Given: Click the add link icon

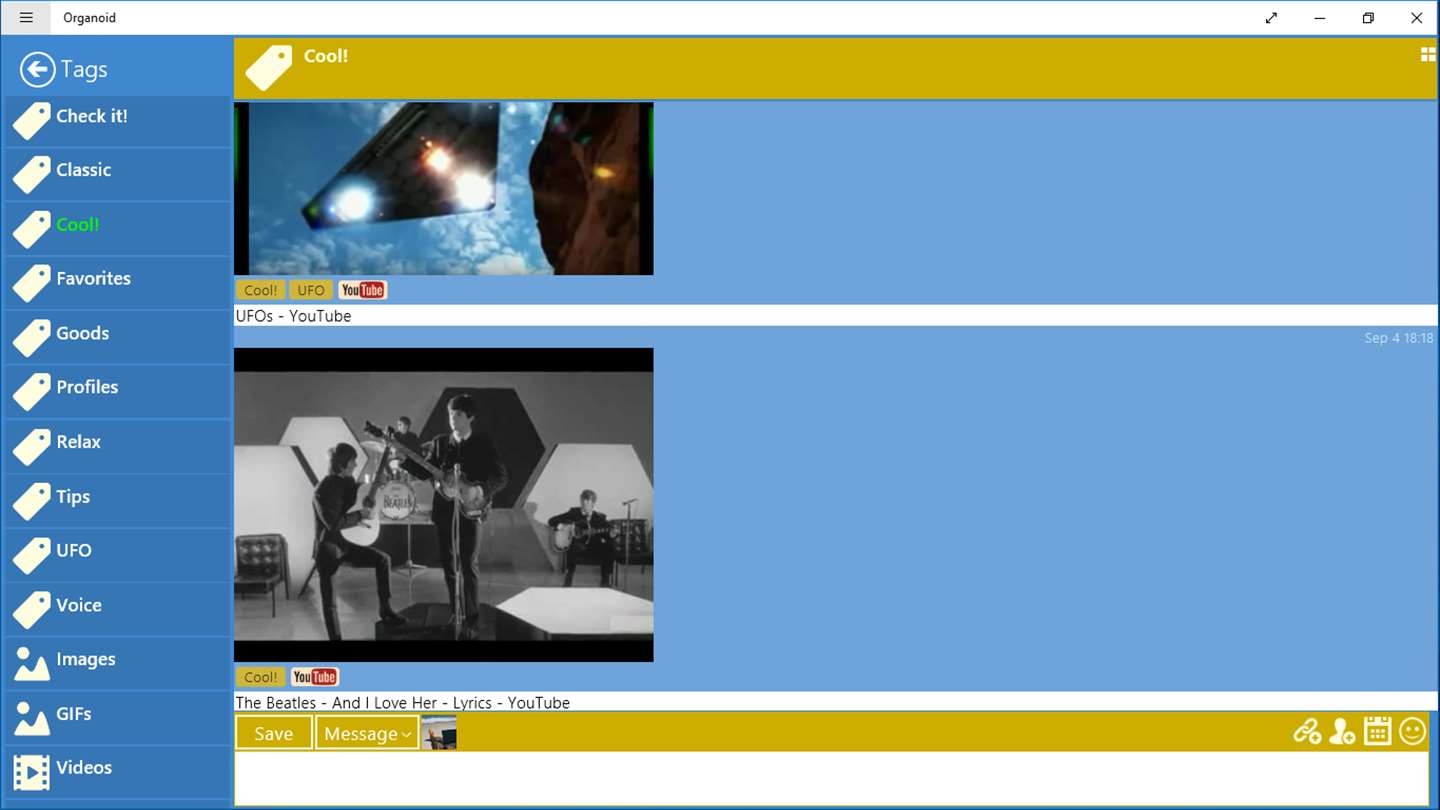Looking at the screenshot, I should (x=1307, y=732).
